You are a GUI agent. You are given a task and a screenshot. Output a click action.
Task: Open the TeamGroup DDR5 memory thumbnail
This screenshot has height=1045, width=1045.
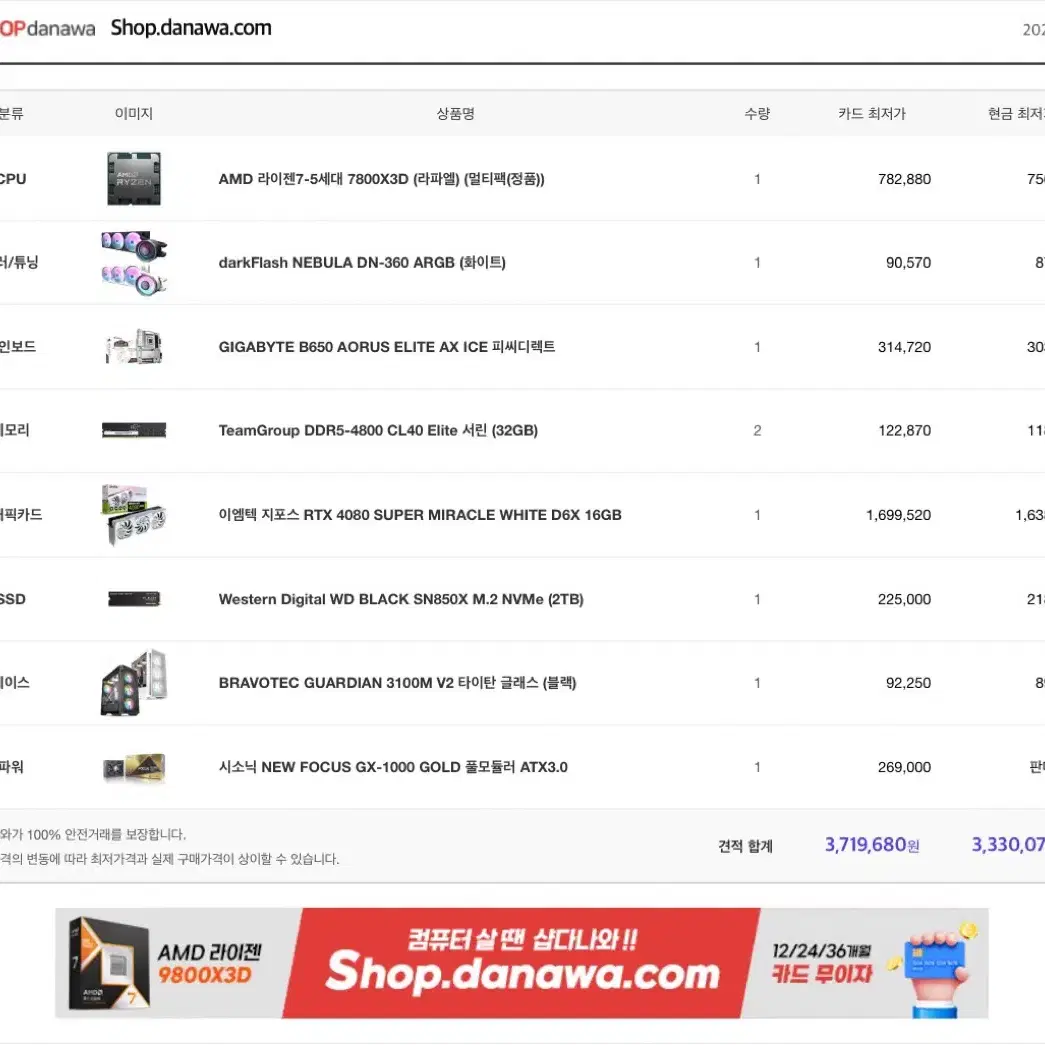(134, 431)
